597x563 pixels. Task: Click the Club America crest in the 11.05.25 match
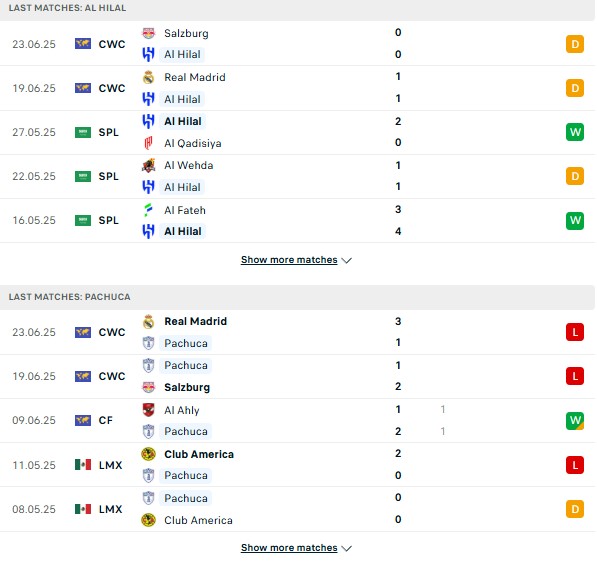(148, 454)
